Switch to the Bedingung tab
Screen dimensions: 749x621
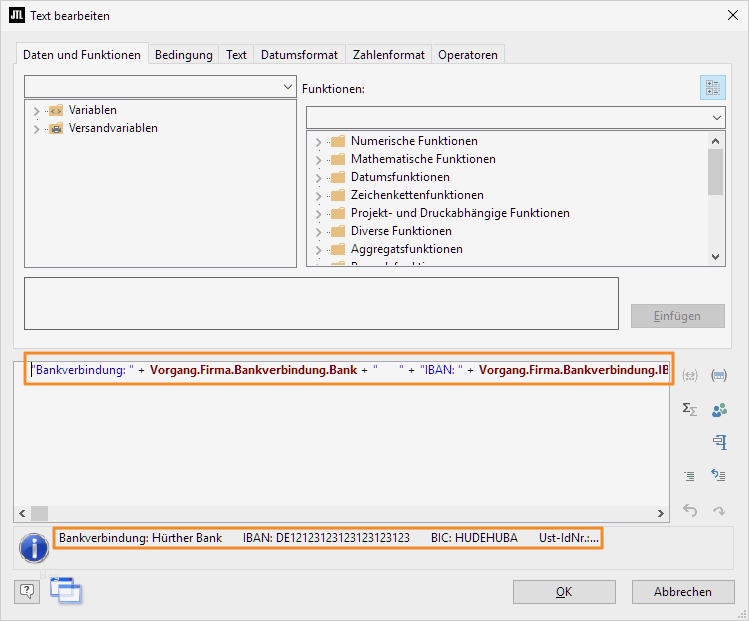183,54
